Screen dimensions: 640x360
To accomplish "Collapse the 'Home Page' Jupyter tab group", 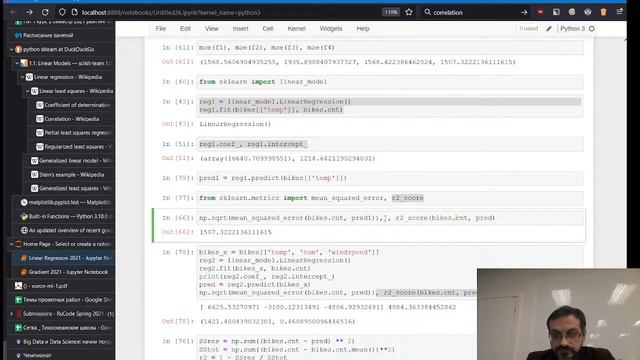I will [x=11, y=244].
